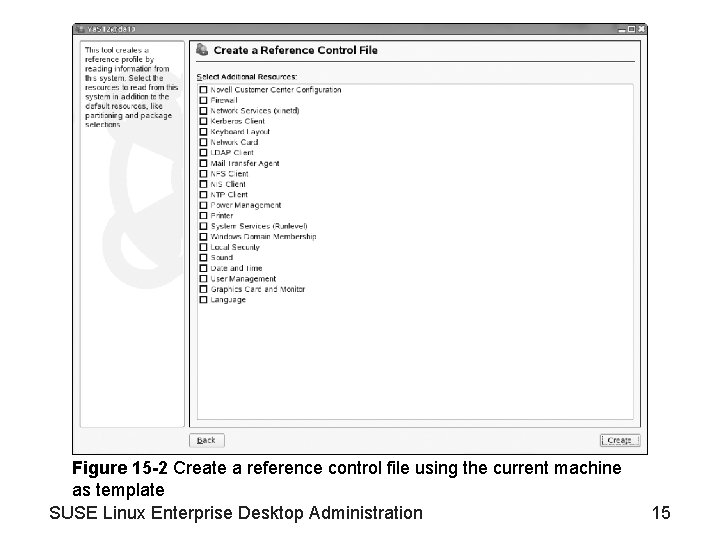This screenshot has height=540, width=720.
Task: Select the NFS Client checkbox
Action: point(203,174)
